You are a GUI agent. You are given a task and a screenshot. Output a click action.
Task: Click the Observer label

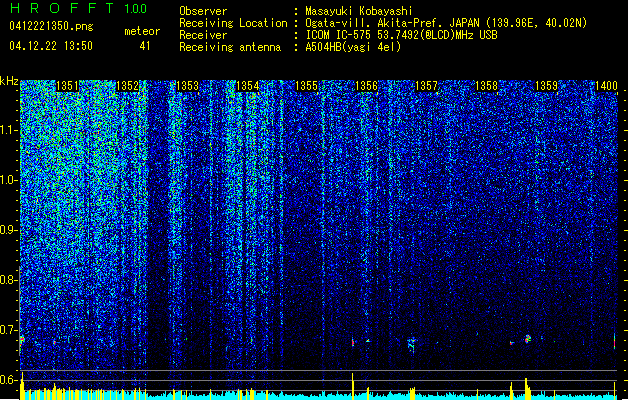tap(203, 11)
